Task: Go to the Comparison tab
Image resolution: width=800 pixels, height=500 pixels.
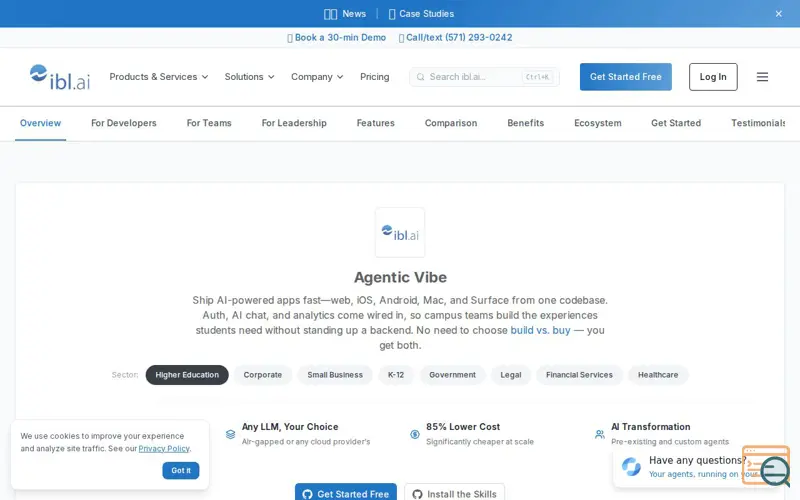Action: tap(451, 123)
